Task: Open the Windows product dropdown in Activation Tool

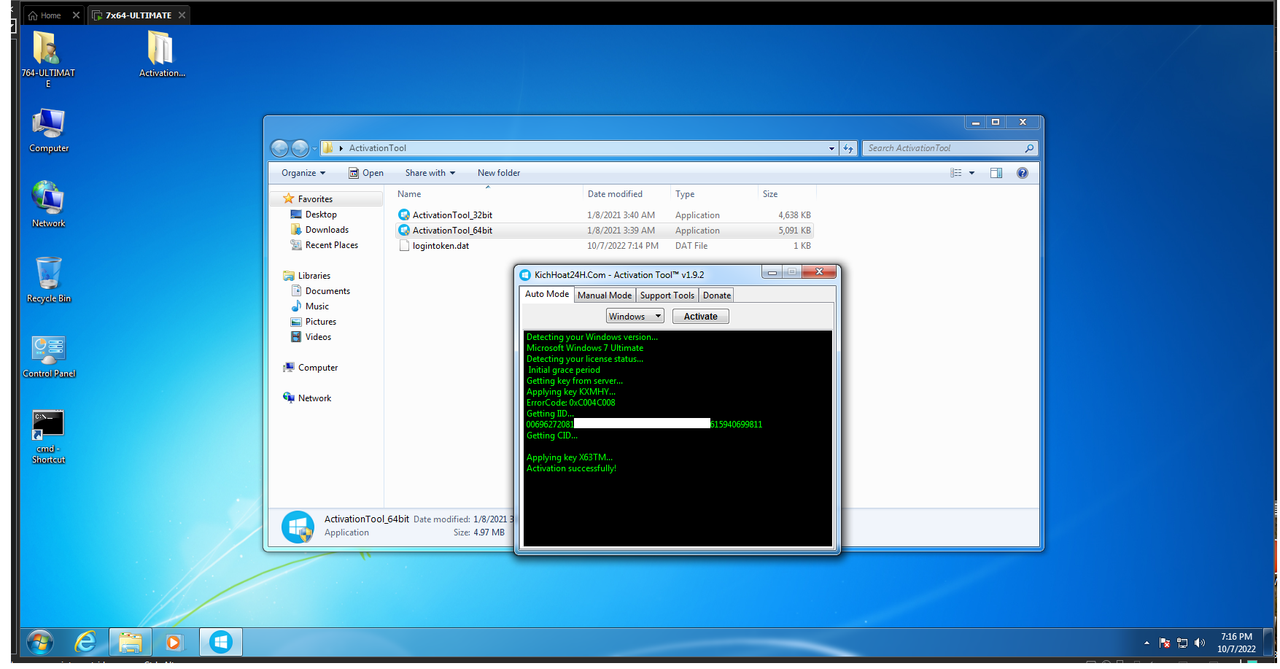Action: pos(635,316)
